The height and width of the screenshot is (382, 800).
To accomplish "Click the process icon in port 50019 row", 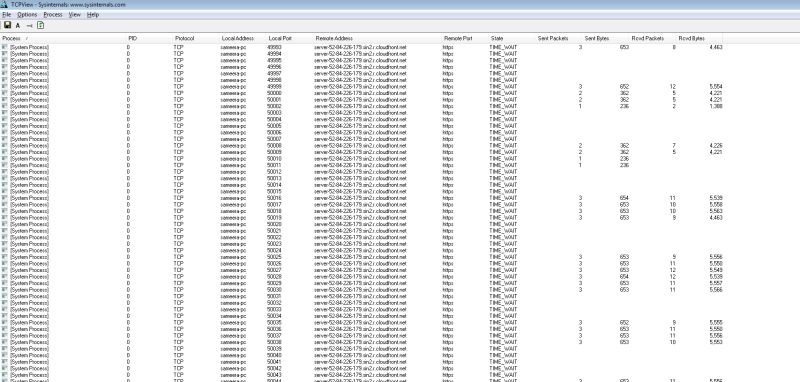I will click(x=5, y=218).
